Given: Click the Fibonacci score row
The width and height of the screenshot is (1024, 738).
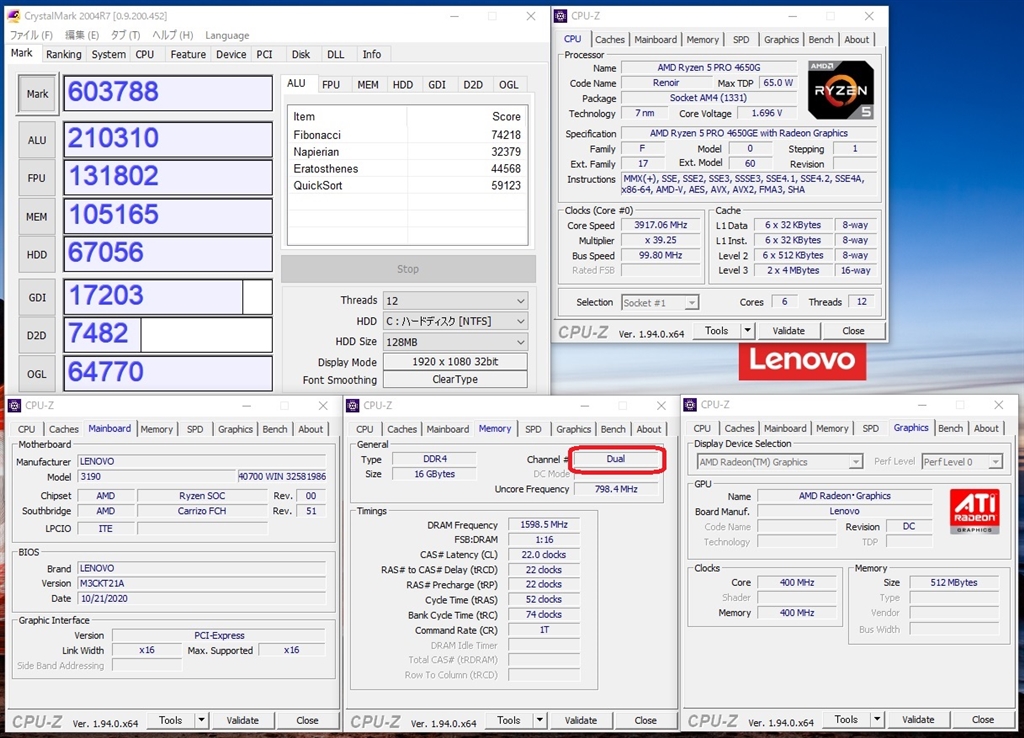Looking at the screenshot, I should tap(407, 135).
